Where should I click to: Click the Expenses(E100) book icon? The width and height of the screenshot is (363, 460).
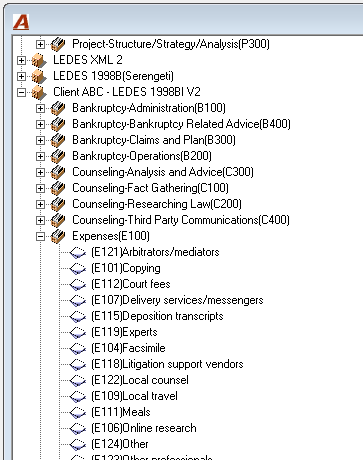point(58,236)
